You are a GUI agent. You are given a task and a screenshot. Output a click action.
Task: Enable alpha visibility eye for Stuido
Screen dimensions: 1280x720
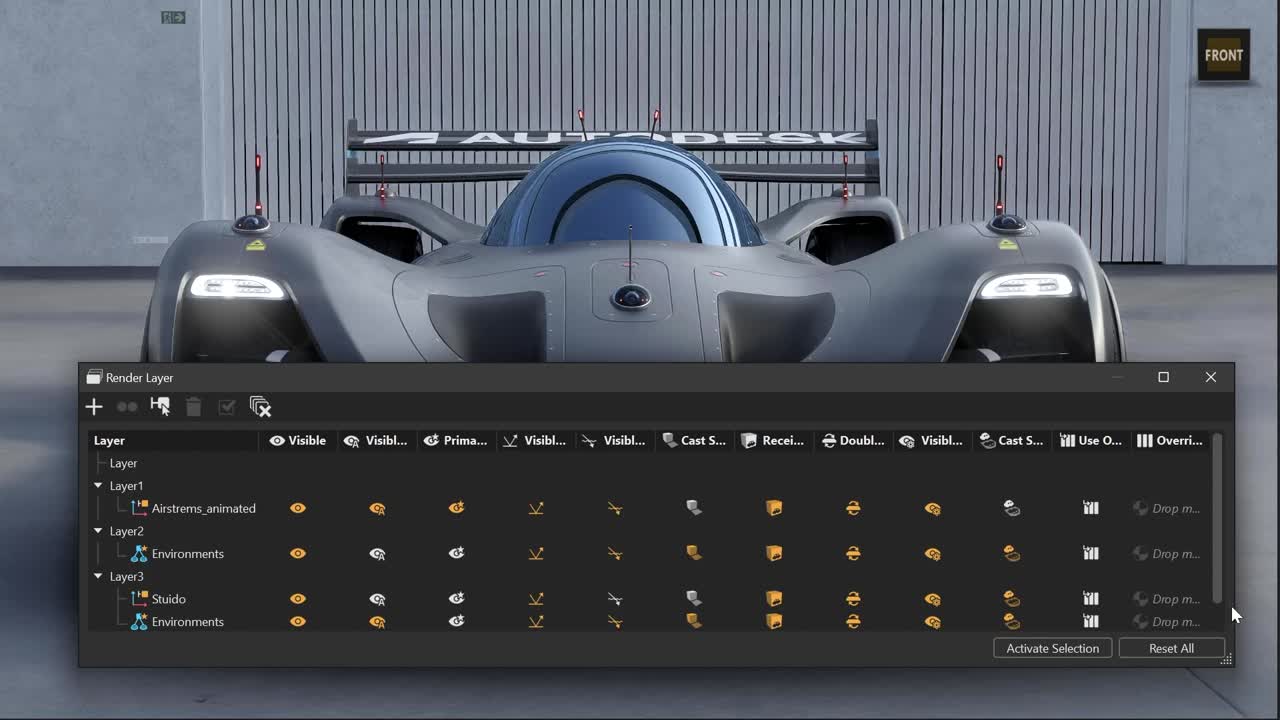[x=377, y=599]
